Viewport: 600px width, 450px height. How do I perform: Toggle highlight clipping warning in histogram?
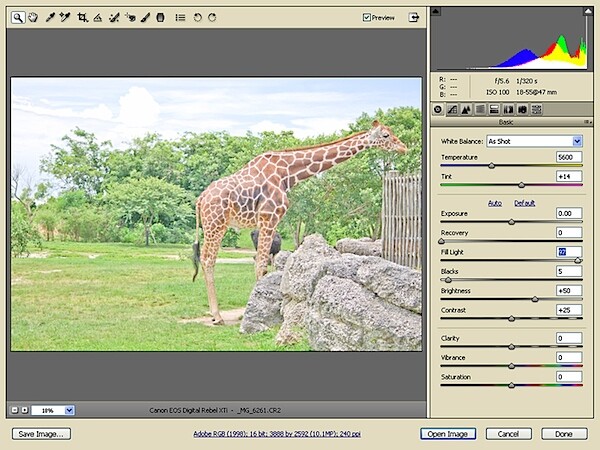(587, 11)
